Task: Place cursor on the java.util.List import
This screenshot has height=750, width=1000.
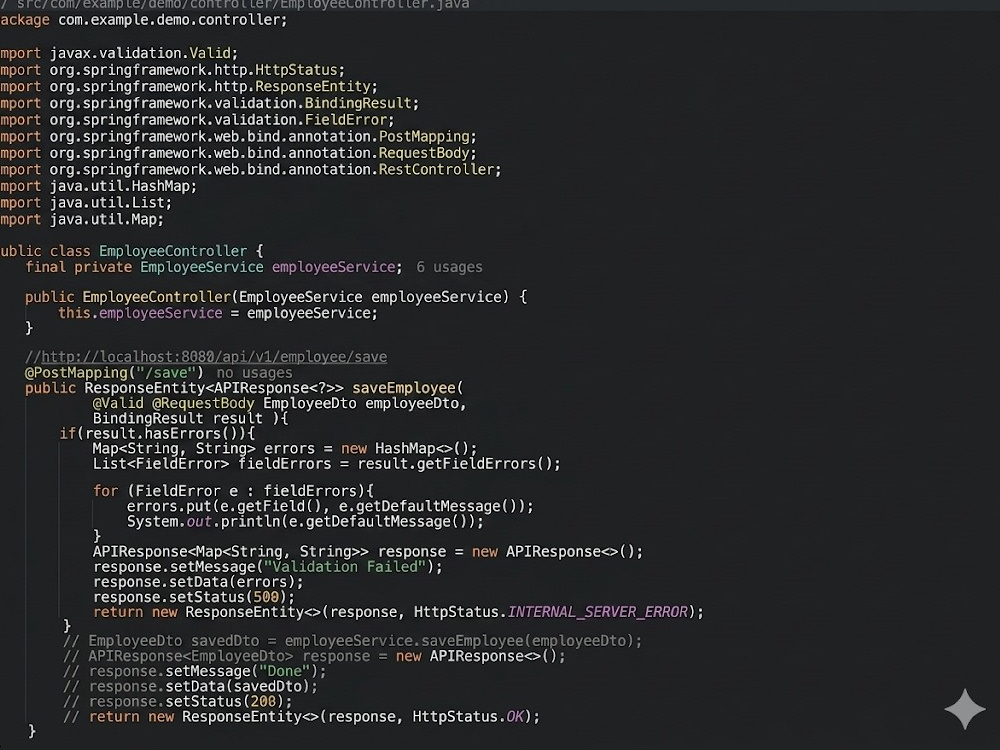Action: (86, 202)
